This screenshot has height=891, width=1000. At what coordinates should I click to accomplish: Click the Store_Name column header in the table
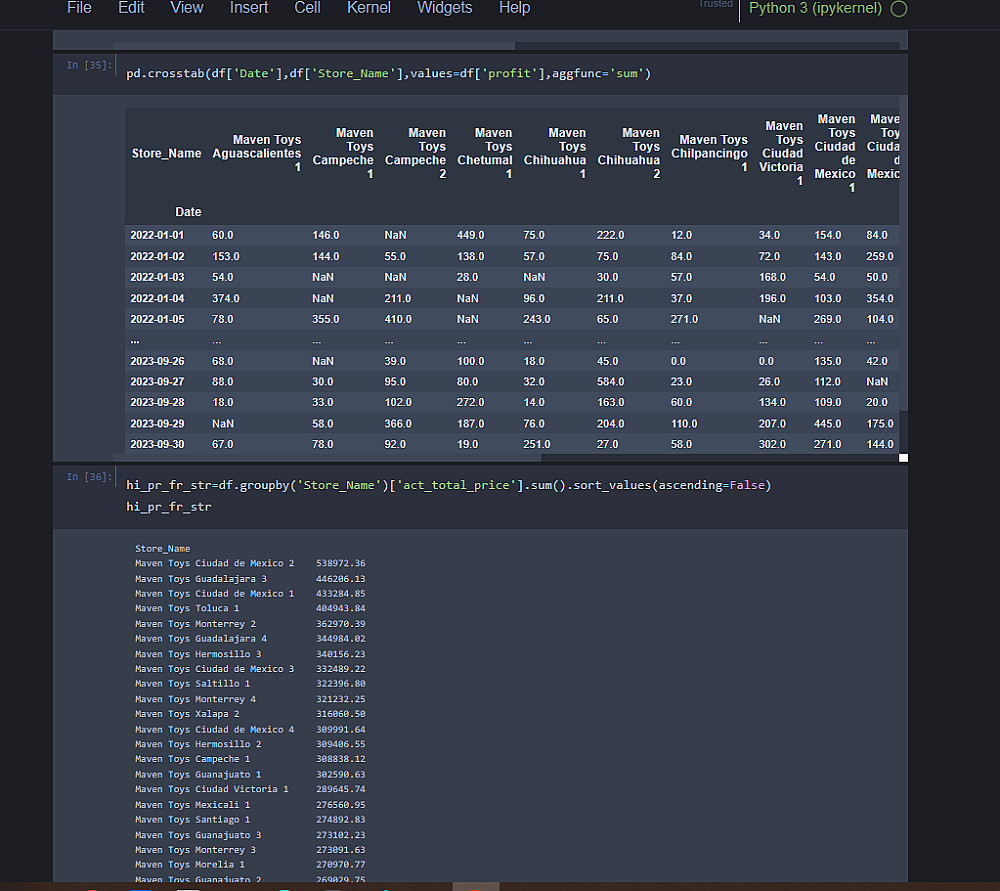point(166,153)
